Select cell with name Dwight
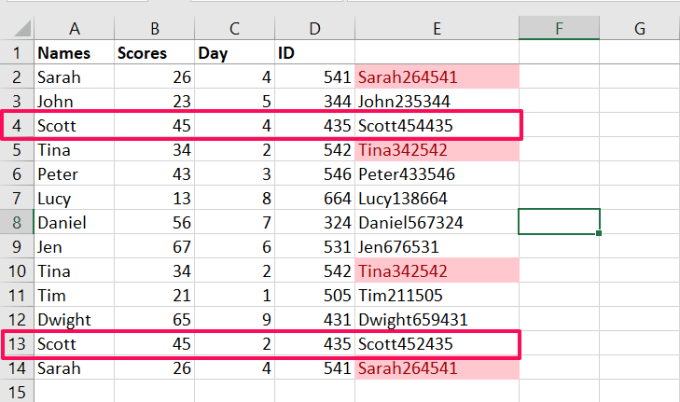This screenshot has height=402, width=680. pyautogui.click(x=74, y=320)
